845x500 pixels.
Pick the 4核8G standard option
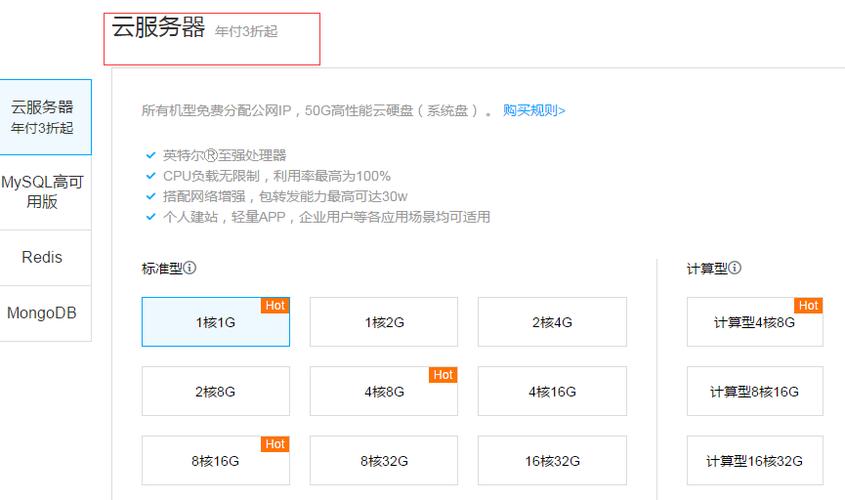(x=384, y=391)
